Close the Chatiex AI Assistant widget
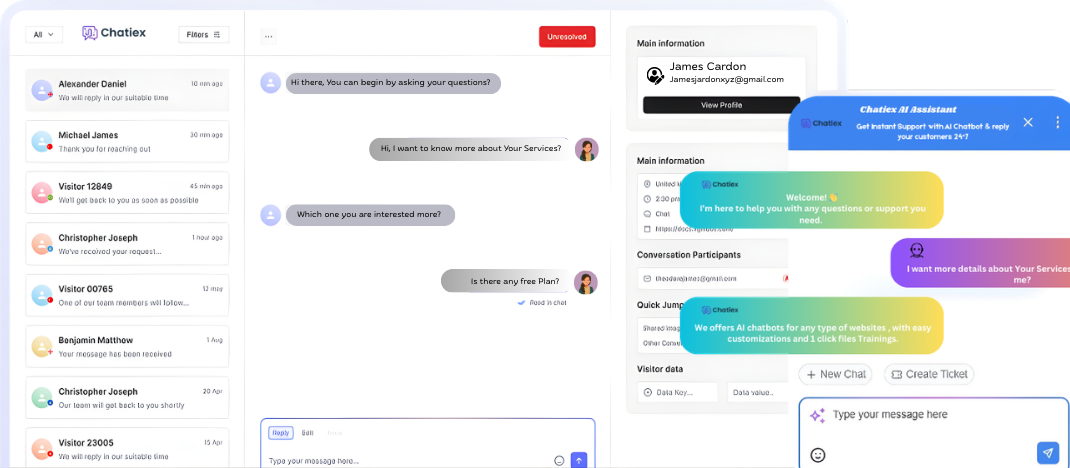Image resolution: width=1070 pixels, height=468 pixels. [1028, 122]
